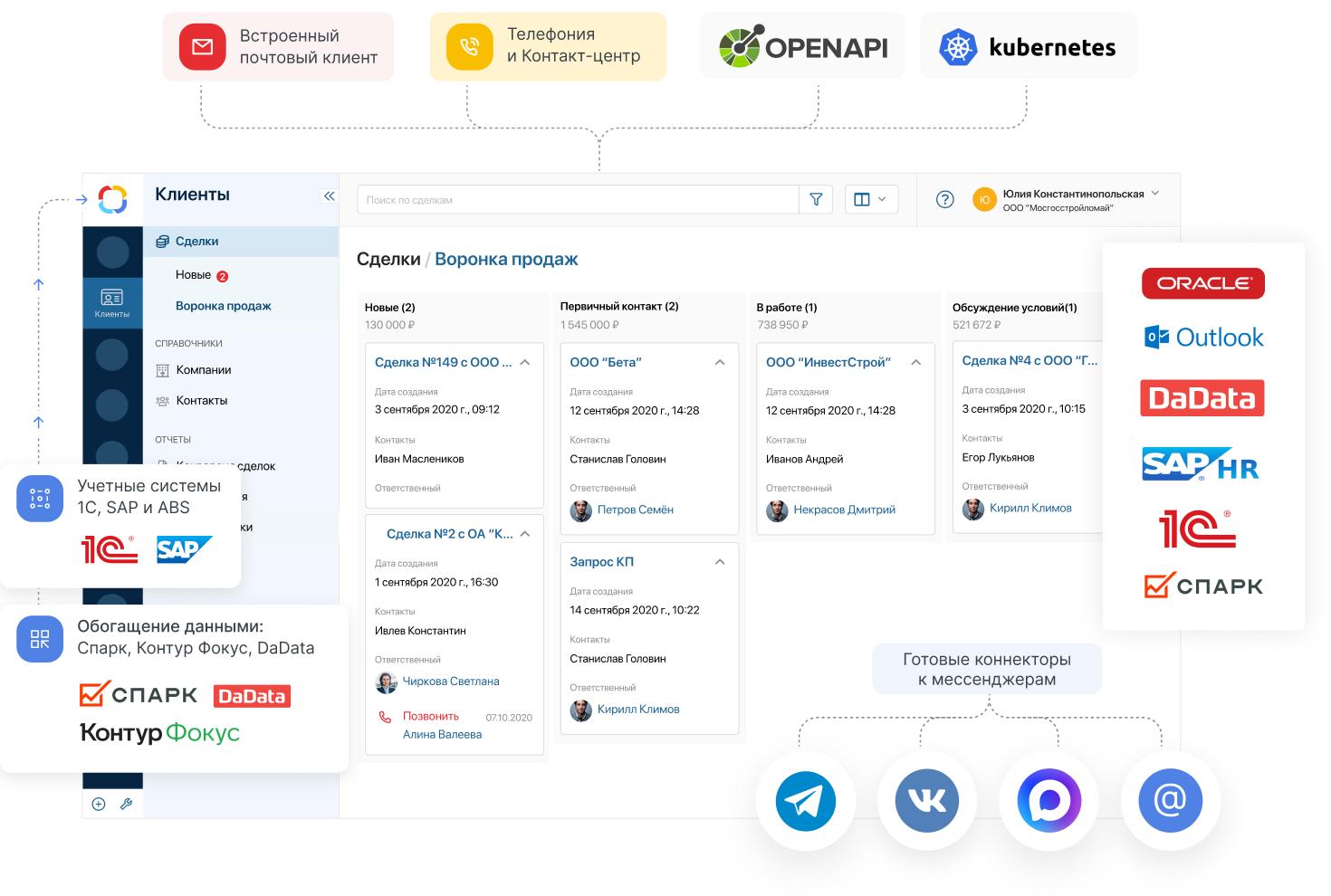Click Сделки breadcrumb
The image size is (1331, 896).
pos(388,259)
